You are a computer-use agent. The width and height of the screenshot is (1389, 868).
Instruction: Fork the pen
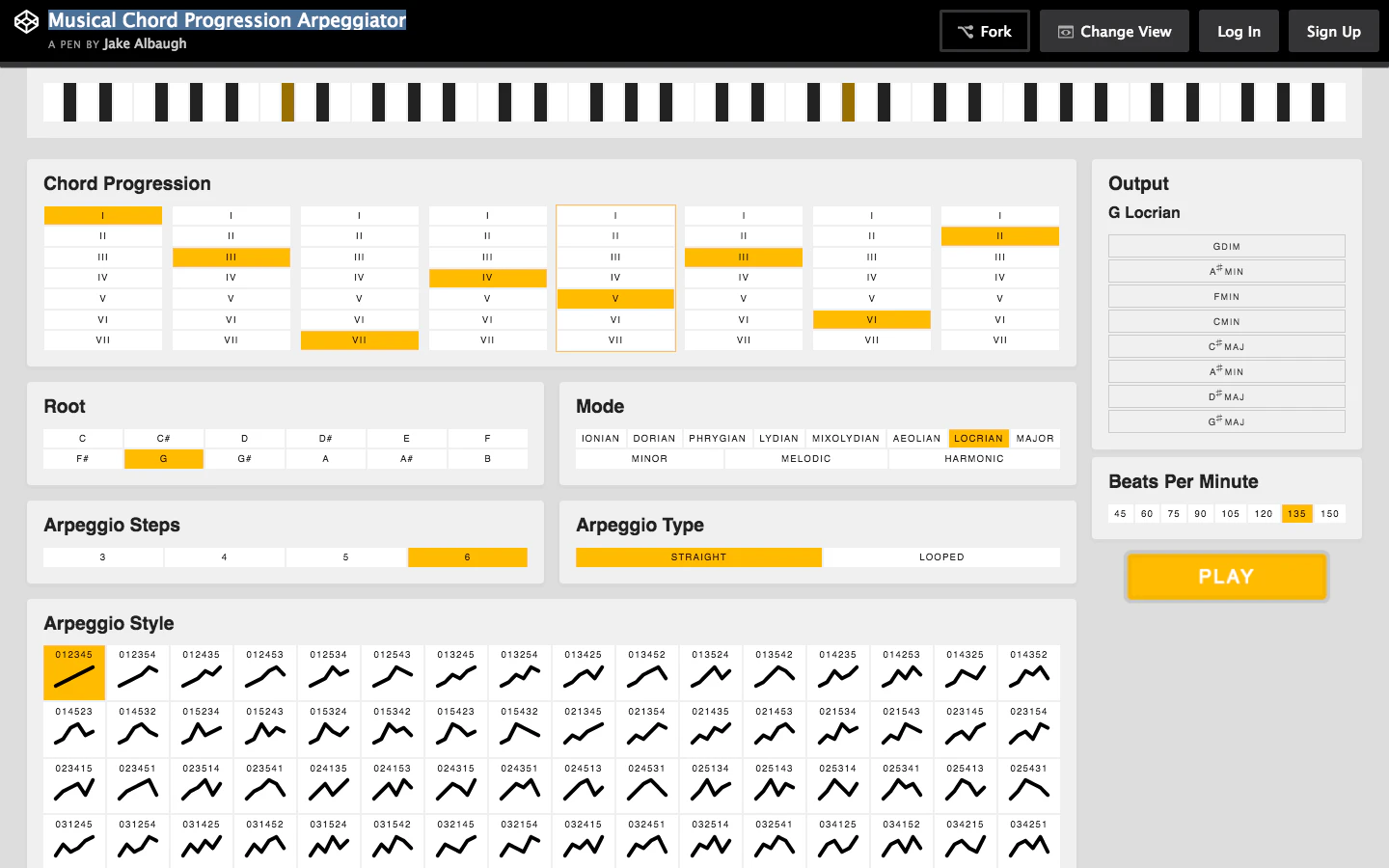pyautogui.click(x=984, y=31)
